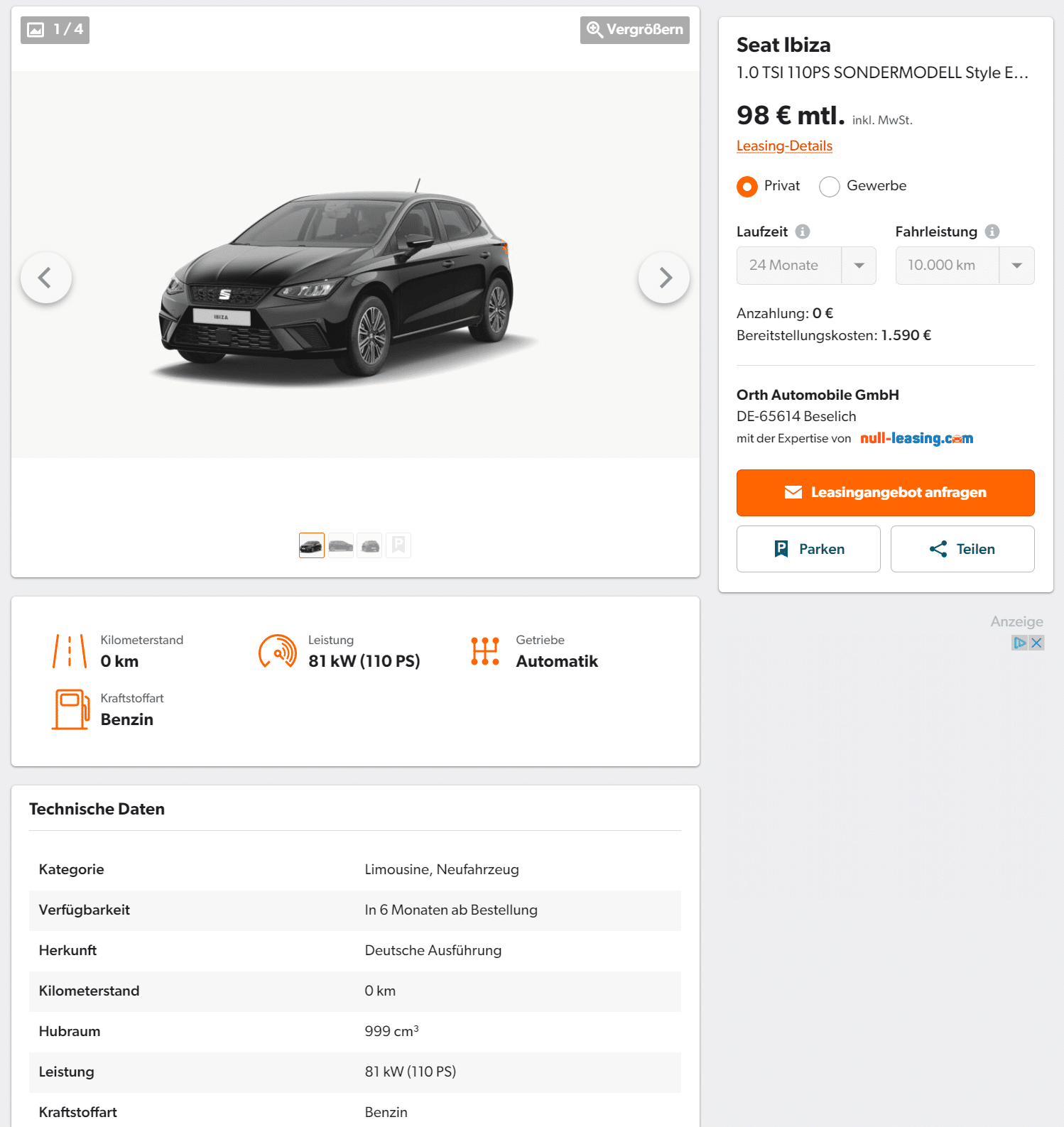Screen dimensions: 1064x1127
Task: Advance to the next car photo
Action: tap(664, 278)
